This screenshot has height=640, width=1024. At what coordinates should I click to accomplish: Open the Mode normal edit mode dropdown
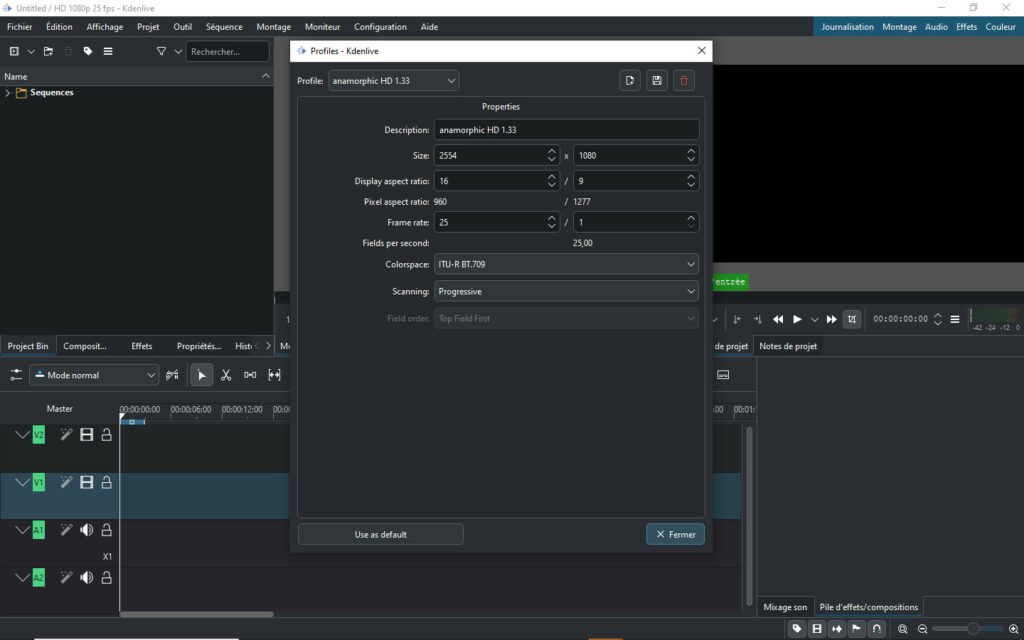[x=94, y=375]
